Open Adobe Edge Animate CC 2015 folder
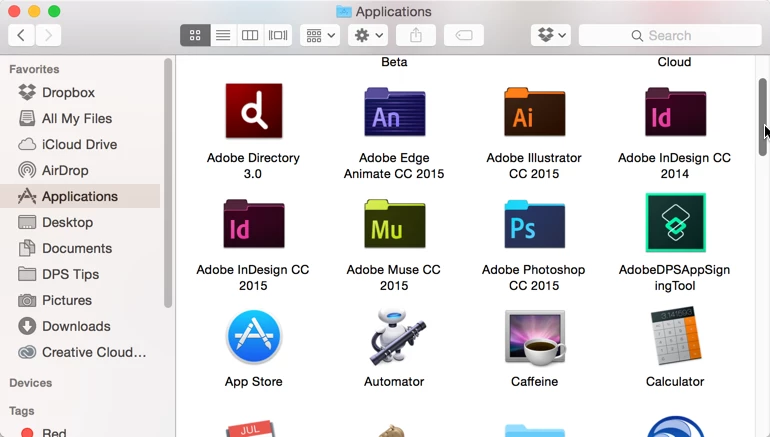 tap(394, 111)
